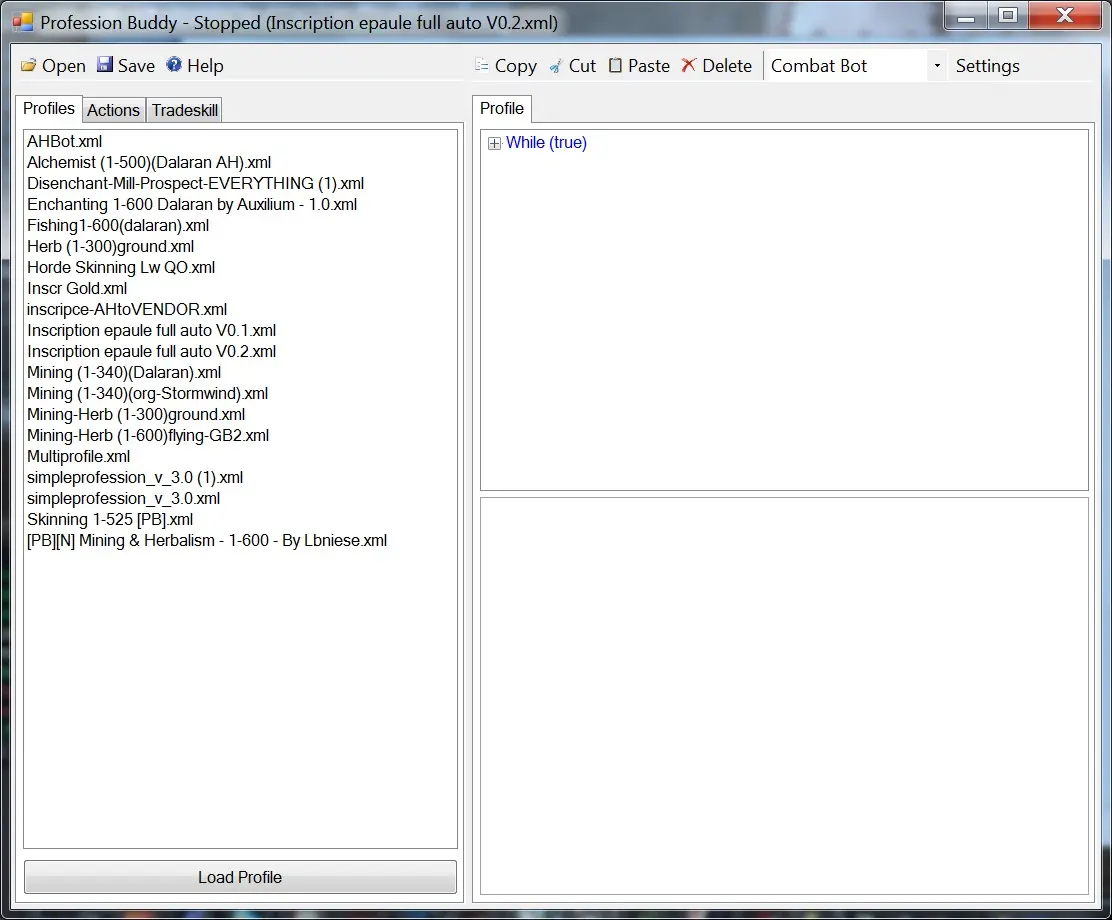This screenshot has width=1112, height=920.
Task: Switch to the Actions tab
Action: (113, 111)
